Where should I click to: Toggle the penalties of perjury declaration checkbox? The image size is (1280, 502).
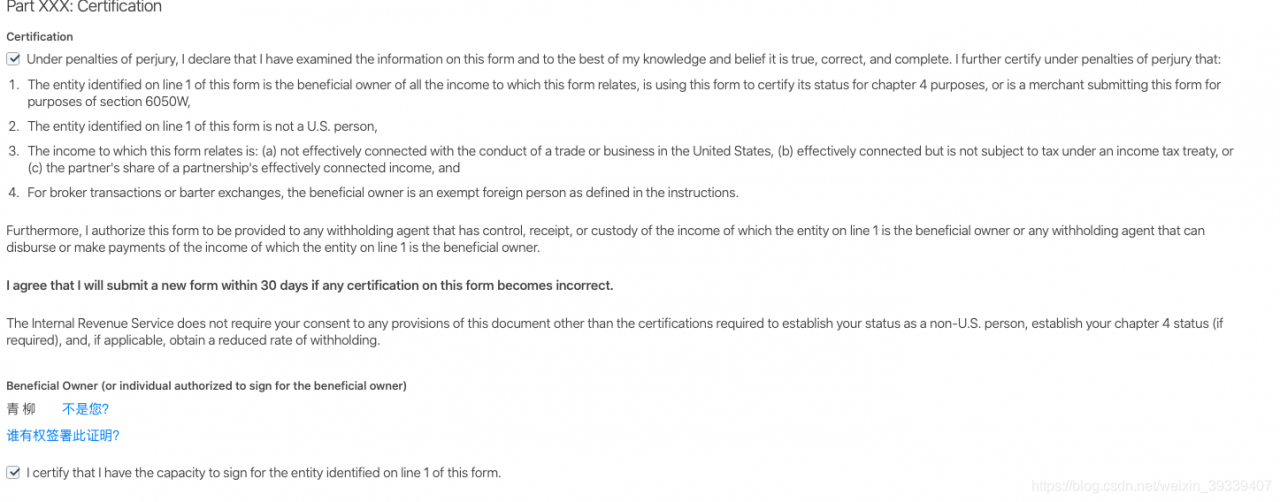(x=13, y=59)
